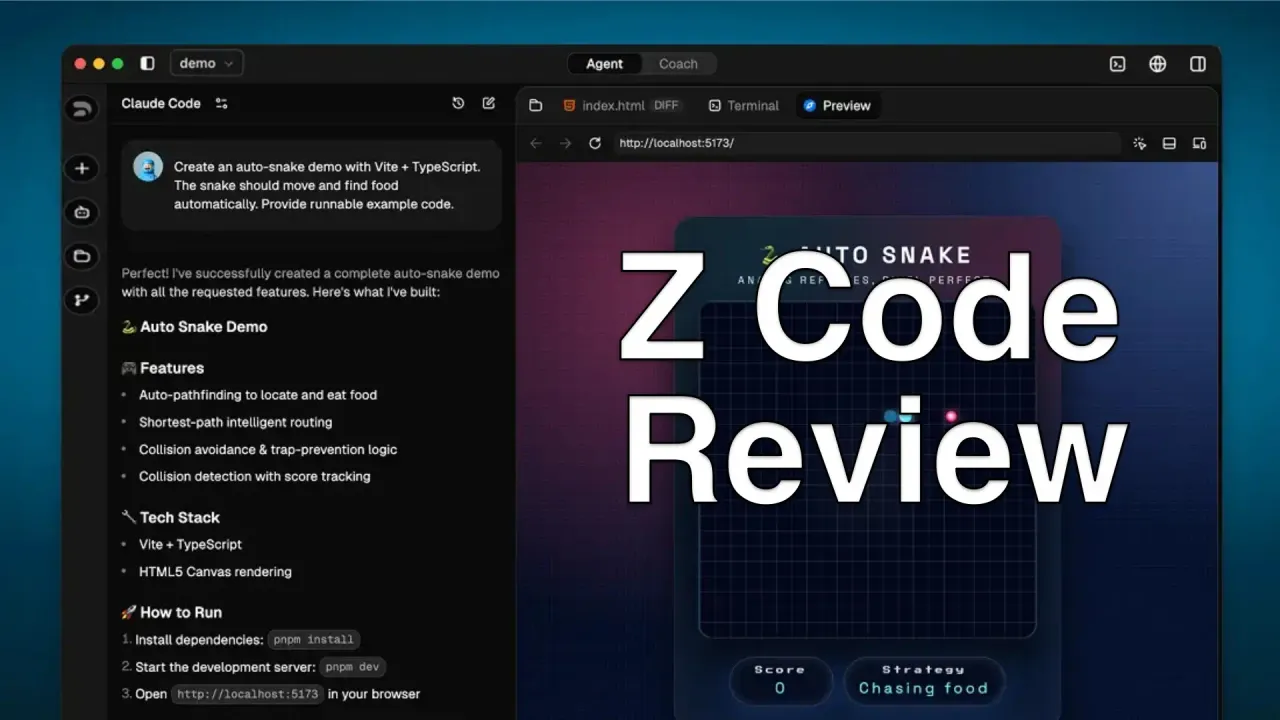1280x720 pixels.
Task: Open Claude Code settings sliders icon
Action: tap(221, 102)
